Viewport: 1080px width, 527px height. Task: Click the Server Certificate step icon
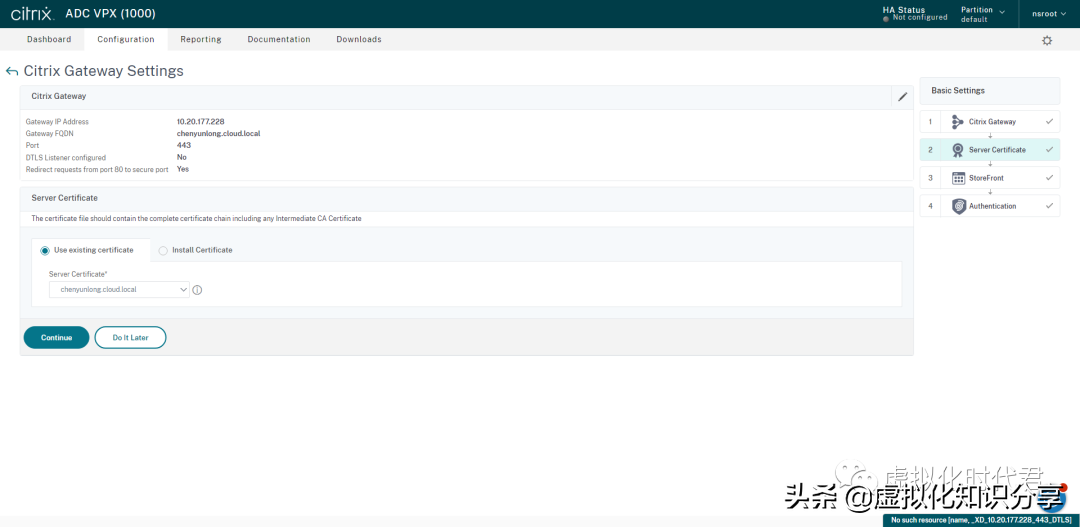click(x=958, y=149)
